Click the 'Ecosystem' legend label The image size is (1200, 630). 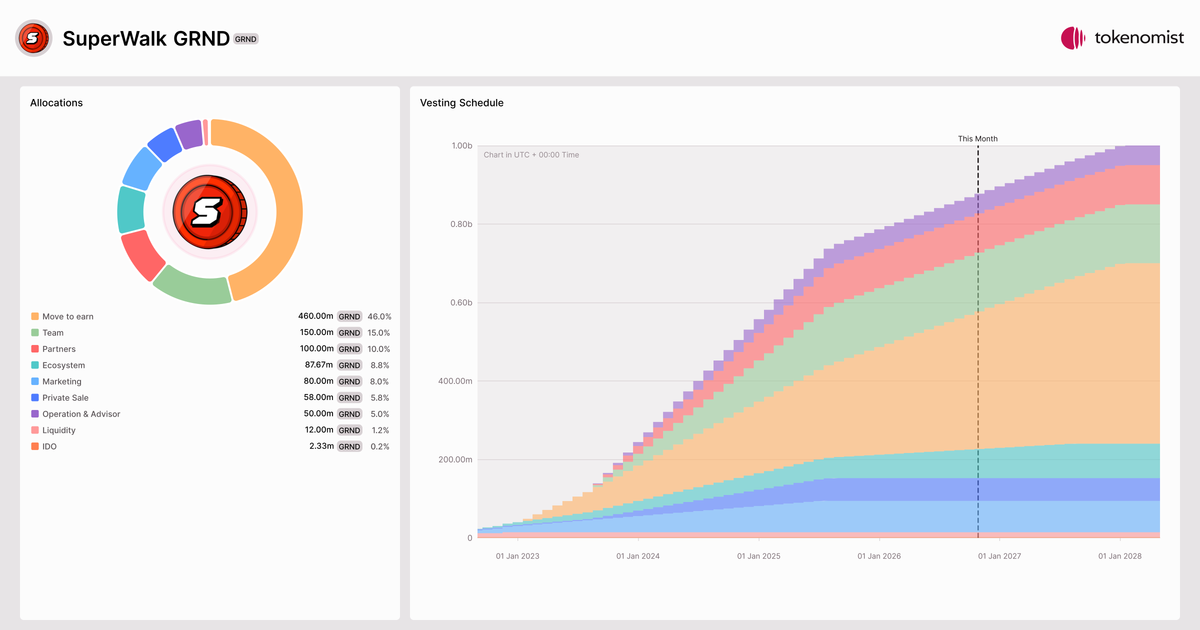click(x=63, y=365)
